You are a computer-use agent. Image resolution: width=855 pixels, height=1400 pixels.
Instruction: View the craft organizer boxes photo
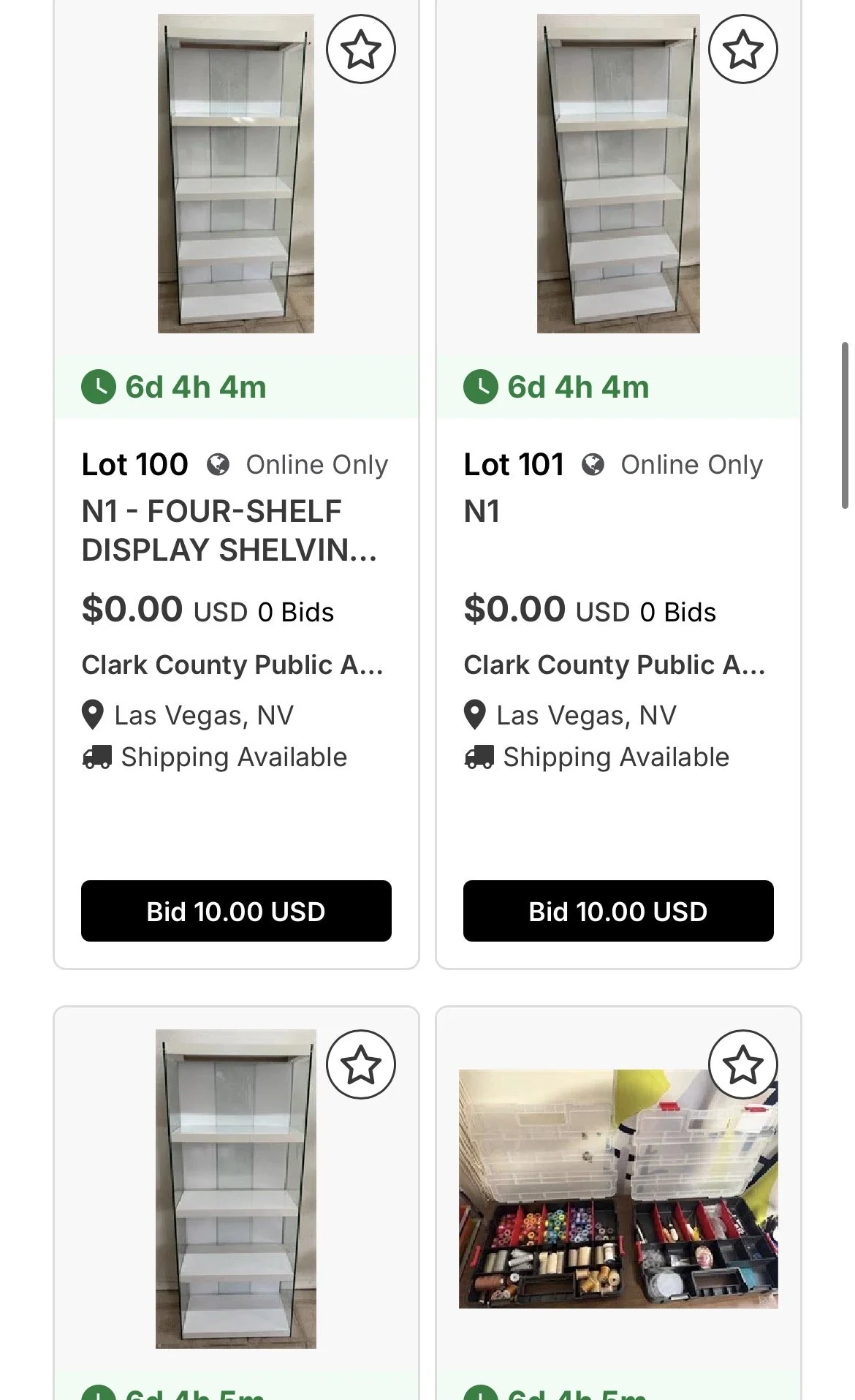tap(618, 1189)
